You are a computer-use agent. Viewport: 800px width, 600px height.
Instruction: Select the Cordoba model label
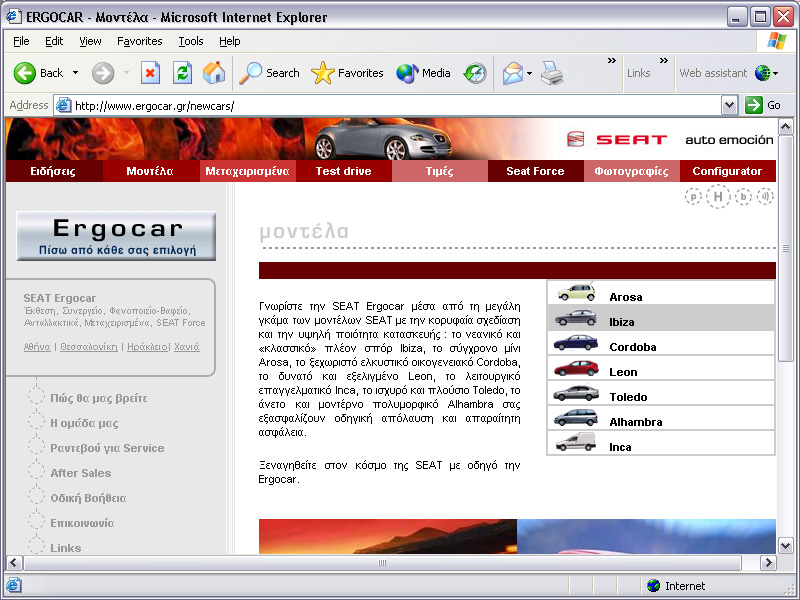633,347
